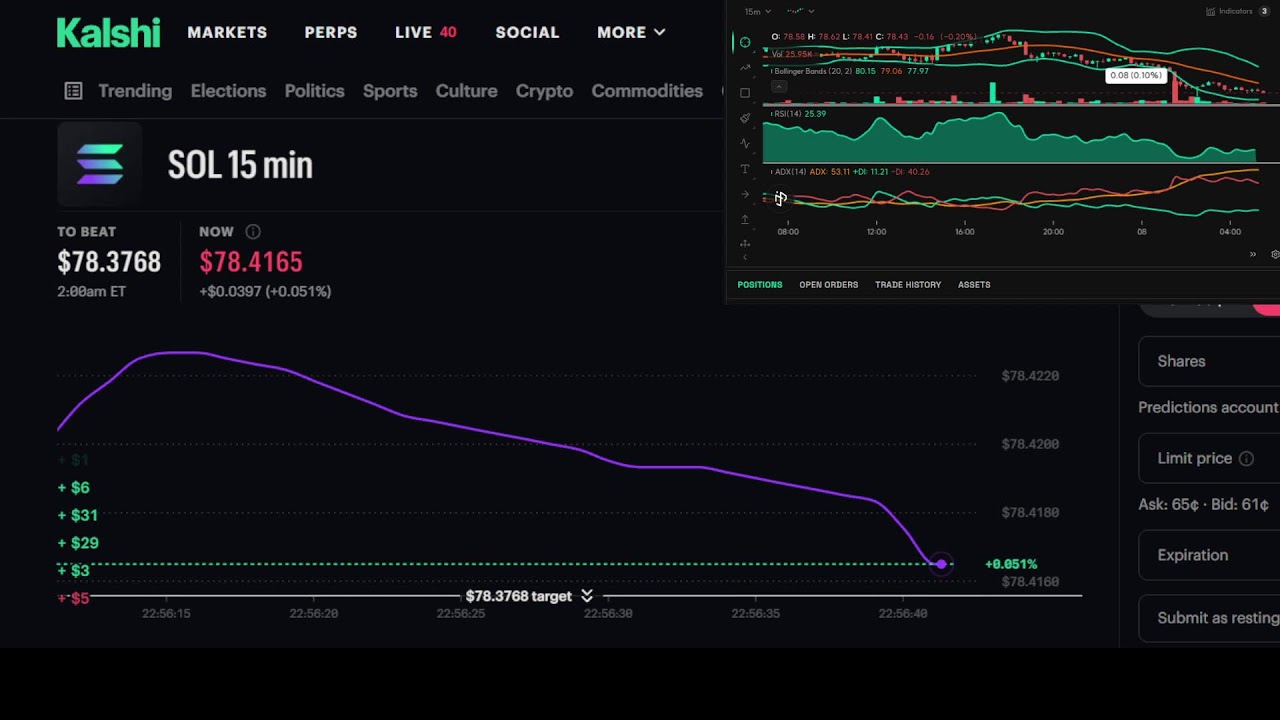Click the +$6 trade marker
Viewport: 1280px width, 720px height.
[73, 487]
